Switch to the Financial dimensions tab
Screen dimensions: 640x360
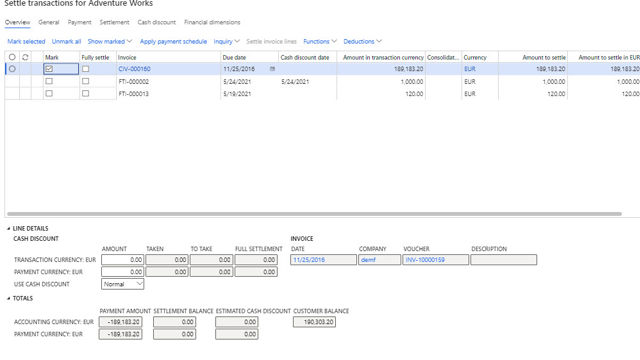click(x=212, y=22)
